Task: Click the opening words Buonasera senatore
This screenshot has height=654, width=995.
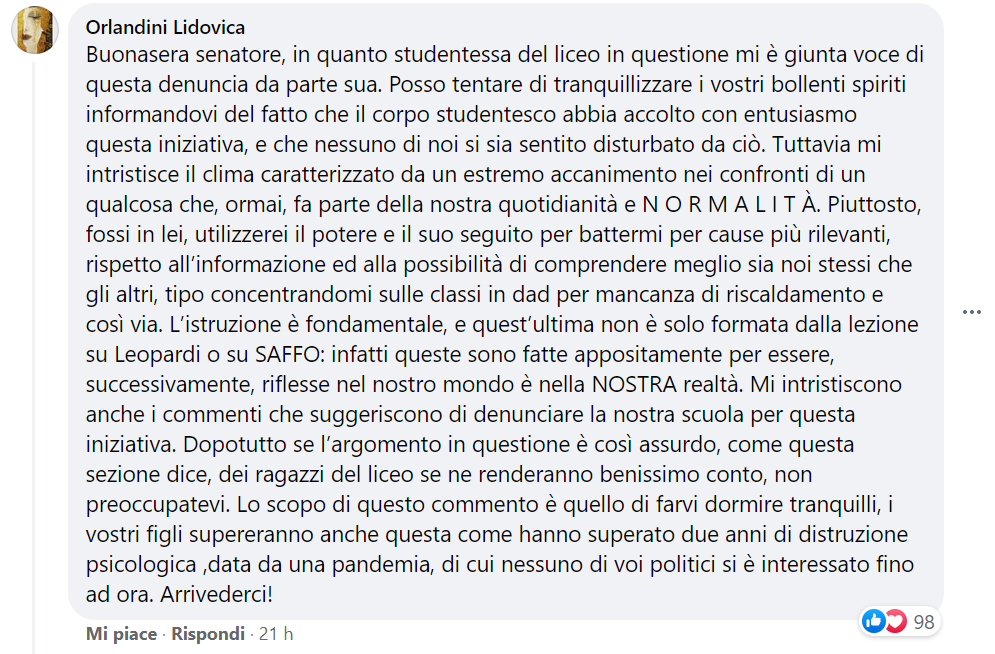Action: (x=185, y=55)
